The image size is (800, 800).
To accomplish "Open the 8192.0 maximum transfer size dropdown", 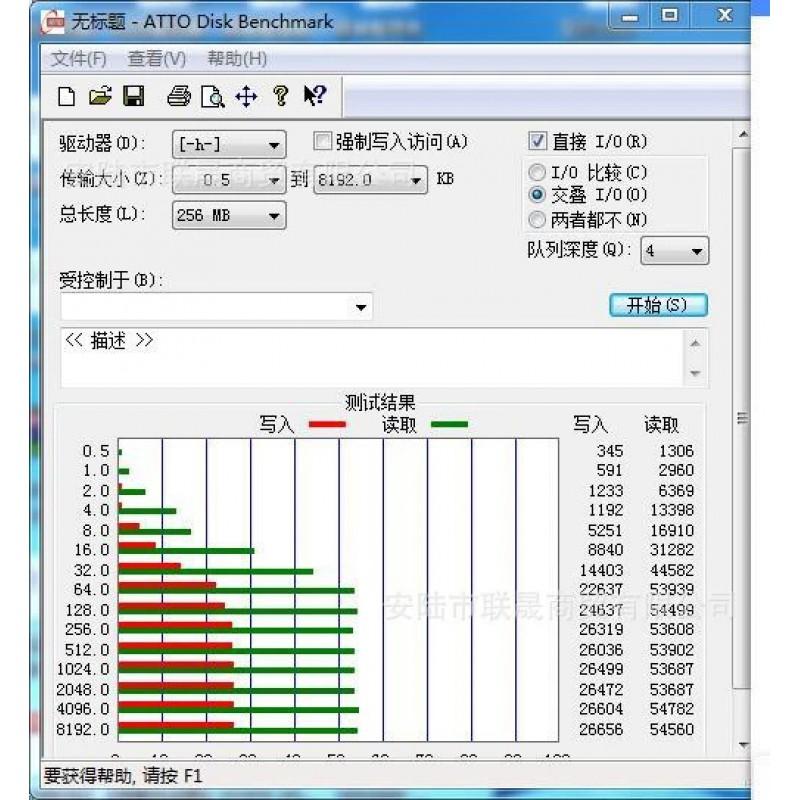I will point(371,180).
